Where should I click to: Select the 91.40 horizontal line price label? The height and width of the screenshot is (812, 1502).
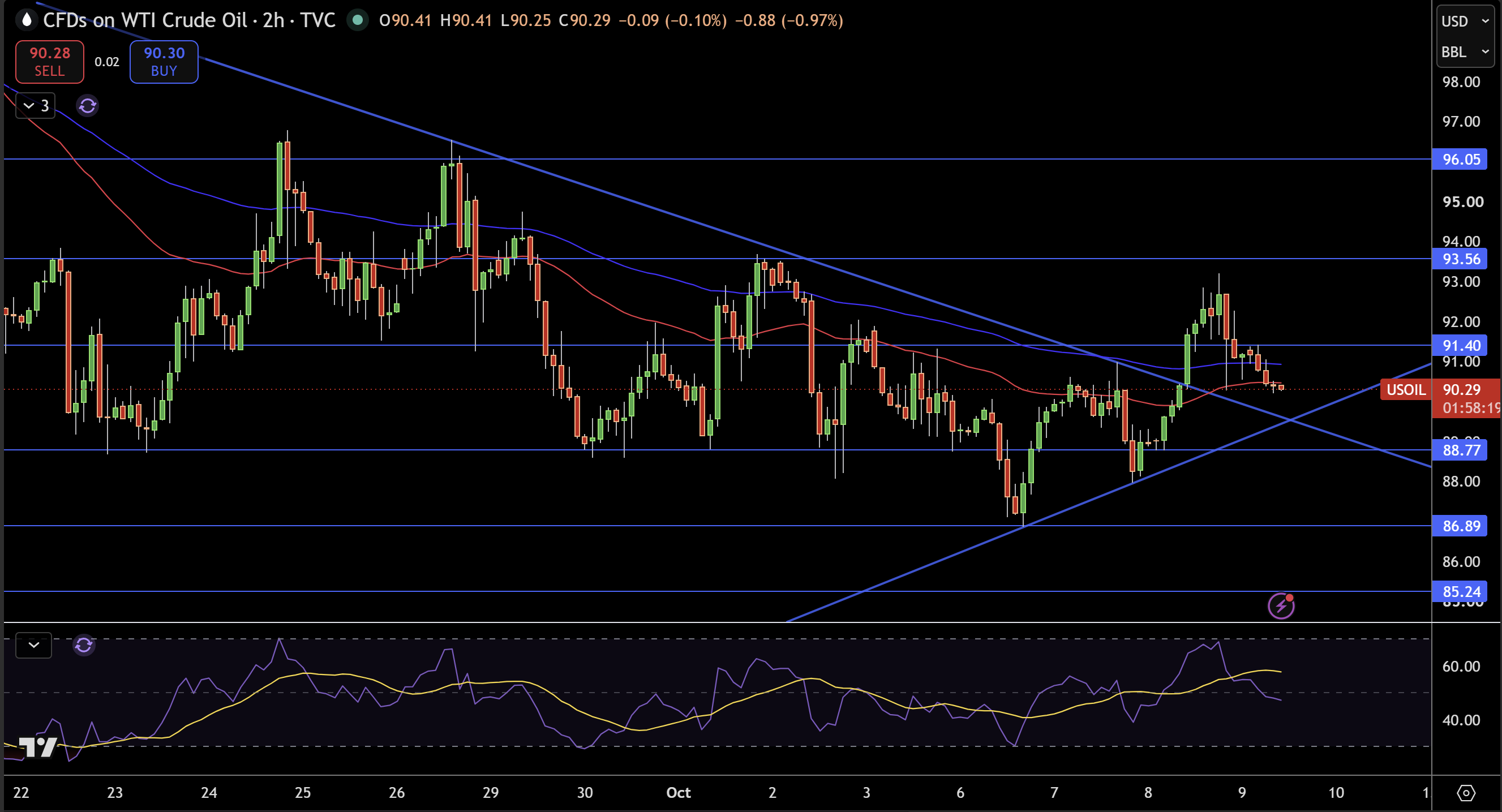(1460, 346)
